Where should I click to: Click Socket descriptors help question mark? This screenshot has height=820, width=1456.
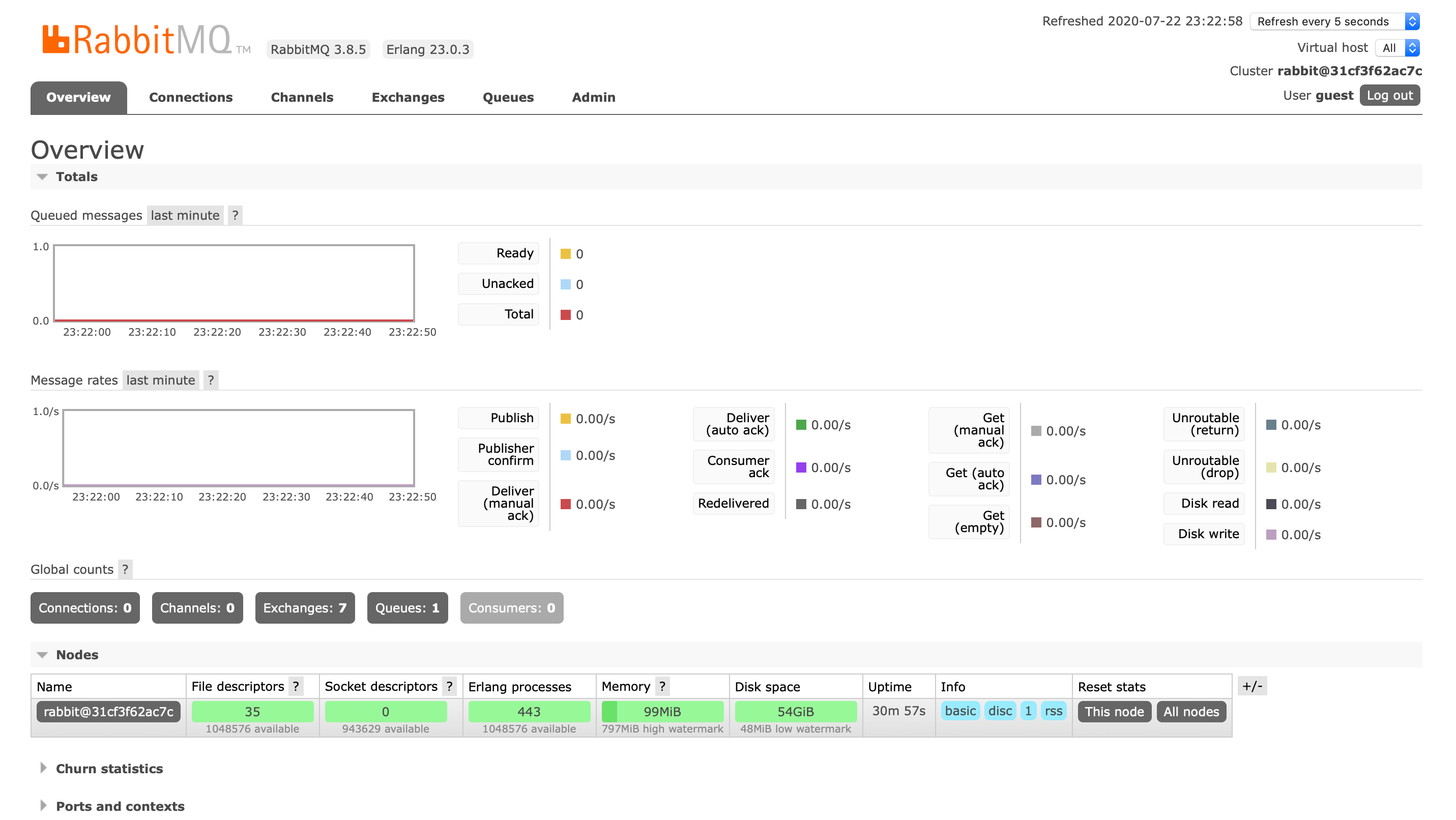coord(449,687)
